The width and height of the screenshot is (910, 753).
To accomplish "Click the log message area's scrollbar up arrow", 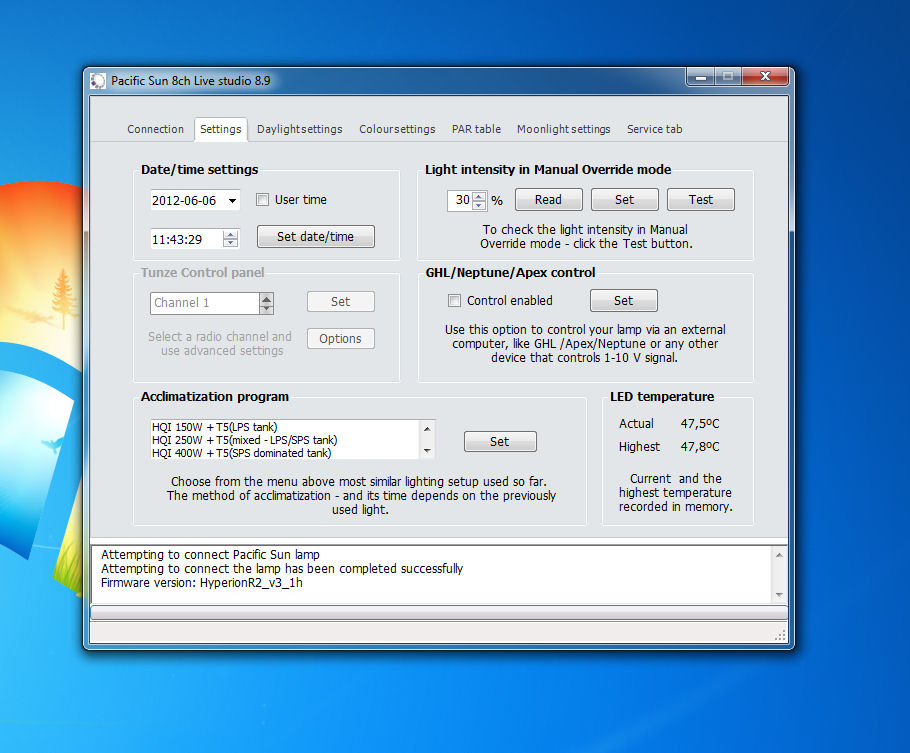I will click(x=779, y=556).
